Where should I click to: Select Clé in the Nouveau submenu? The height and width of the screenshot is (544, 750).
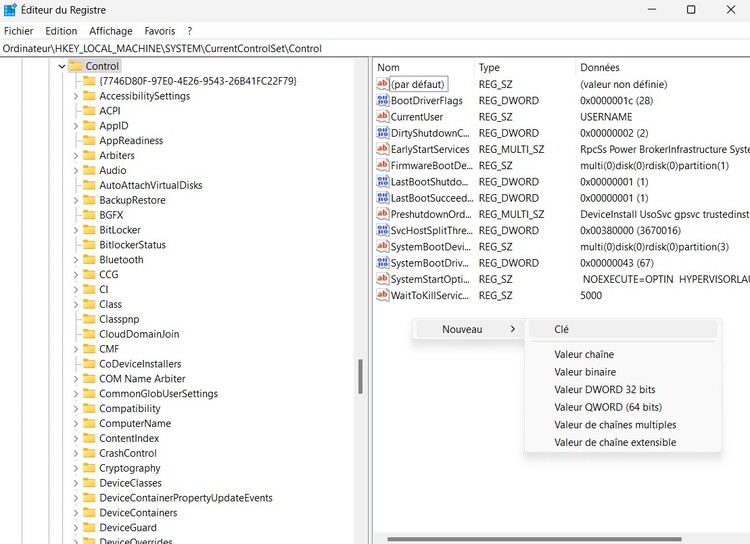562,329
